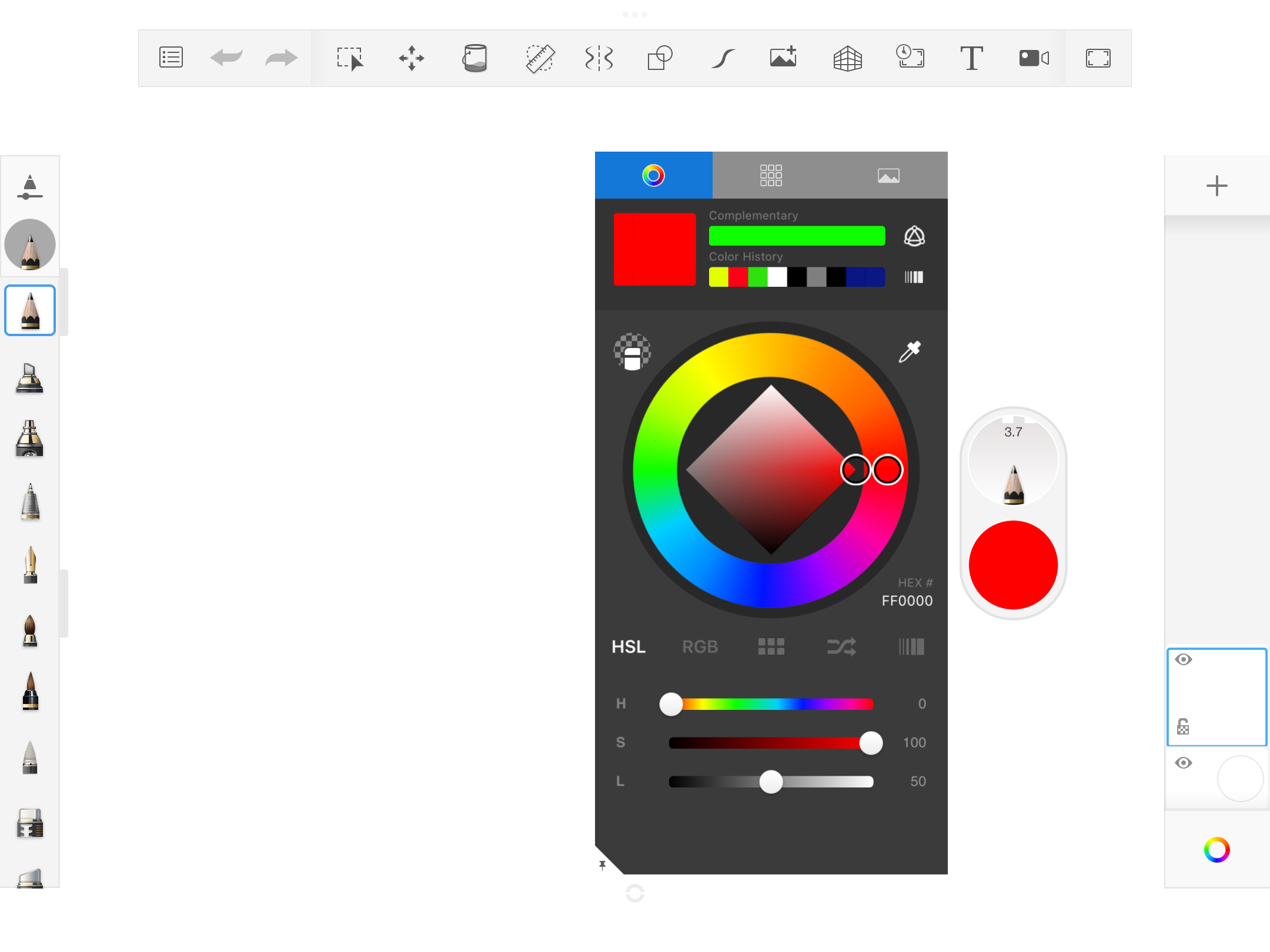Expand the color history list icon

914,277
